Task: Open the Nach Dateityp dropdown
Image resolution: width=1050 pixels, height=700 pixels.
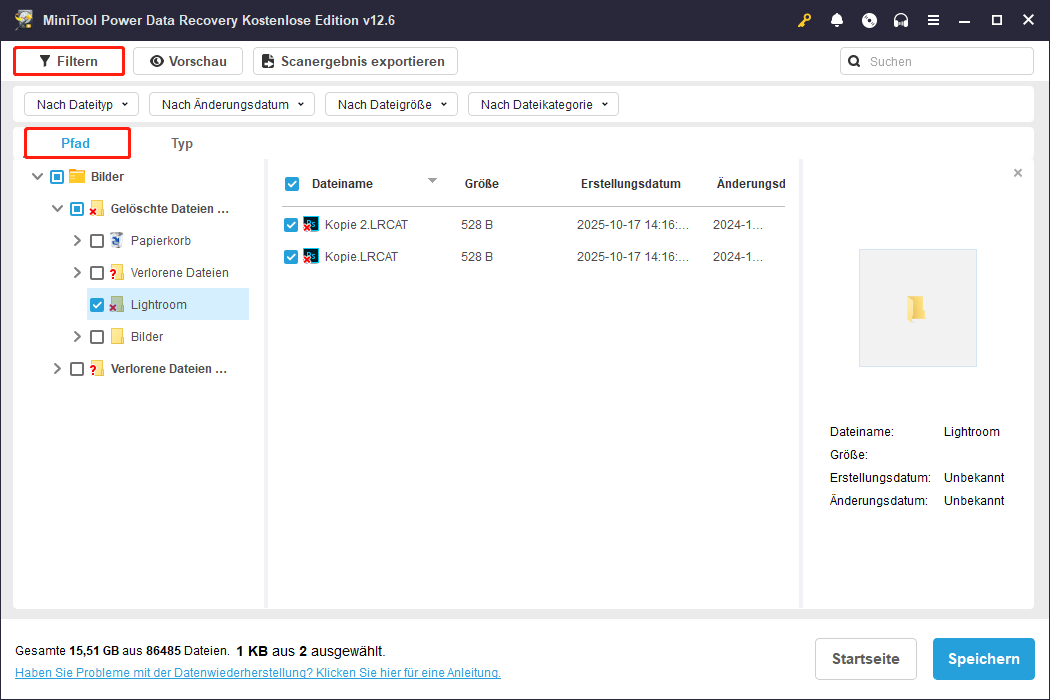Action: tap(81, 104)
